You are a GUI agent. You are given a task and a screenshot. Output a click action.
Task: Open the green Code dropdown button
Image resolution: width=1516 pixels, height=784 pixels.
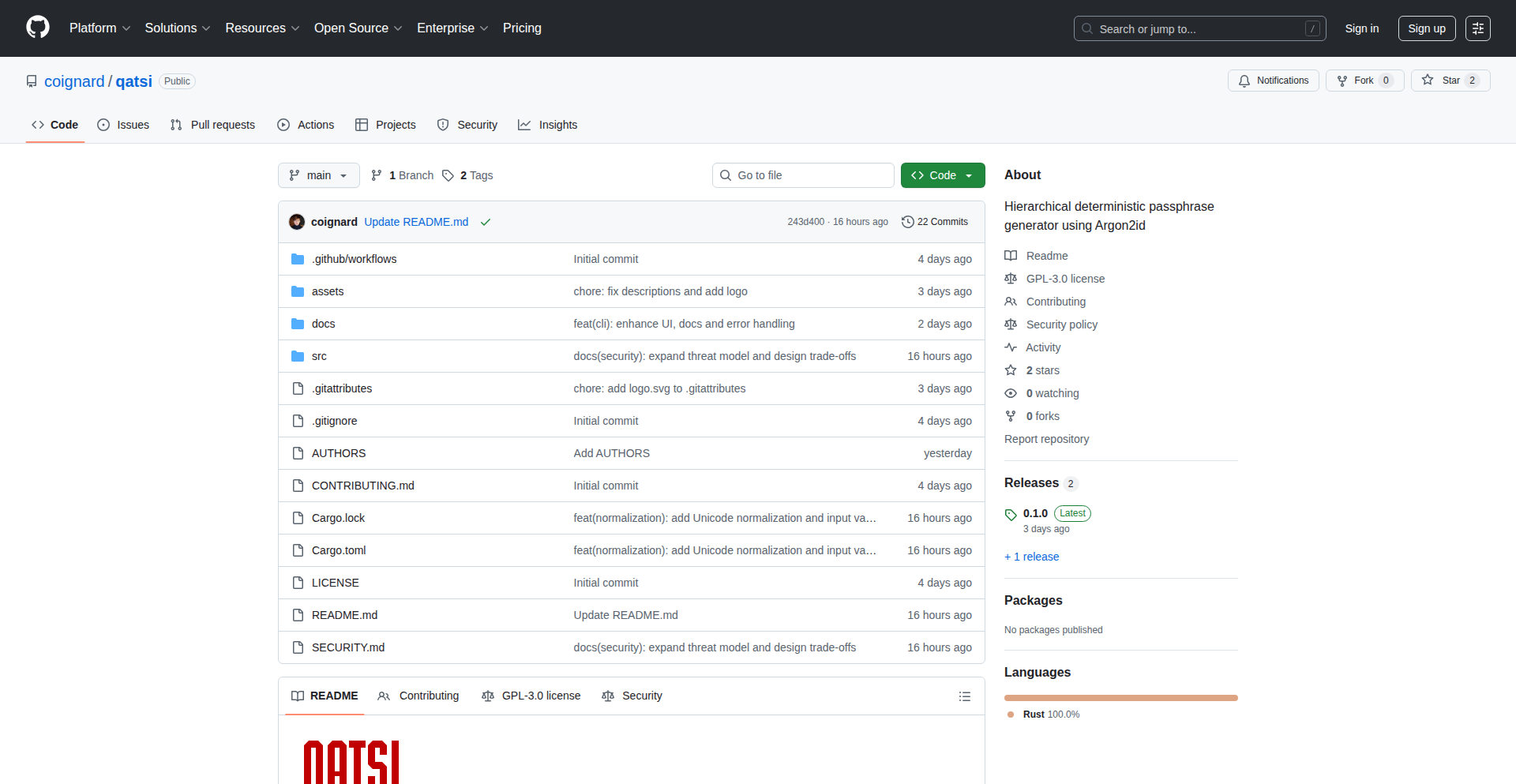click(x=943, y=175)
